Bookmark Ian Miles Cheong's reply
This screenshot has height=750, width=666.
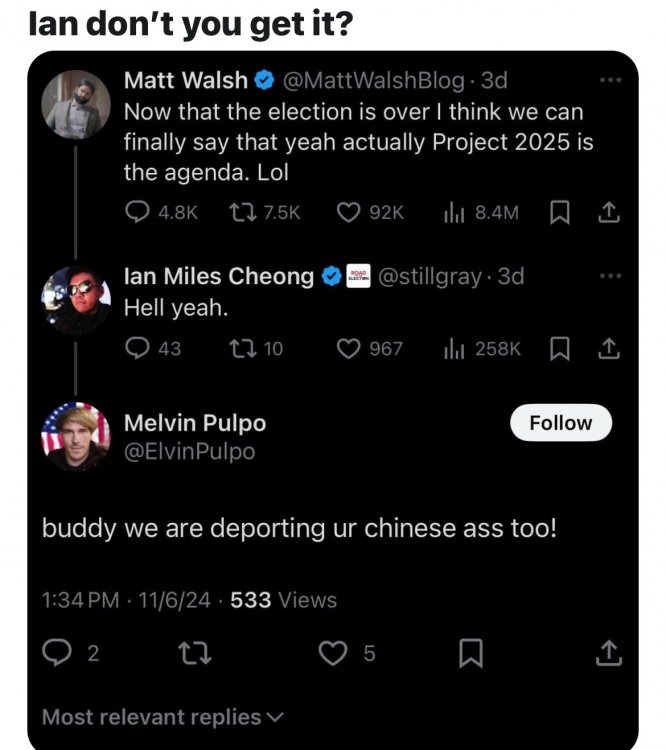tap(558, 347)
